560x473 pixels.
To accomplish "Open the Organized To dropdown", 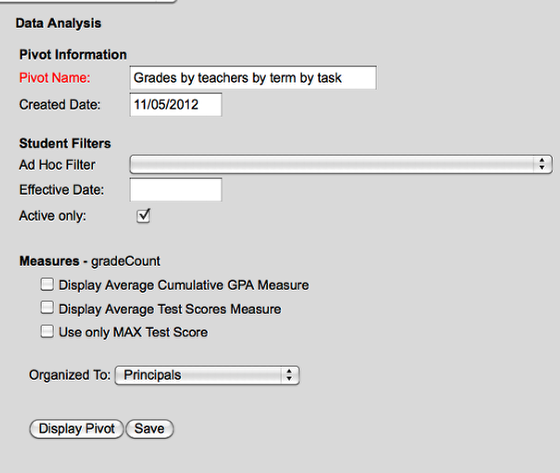I will [207, 375].
